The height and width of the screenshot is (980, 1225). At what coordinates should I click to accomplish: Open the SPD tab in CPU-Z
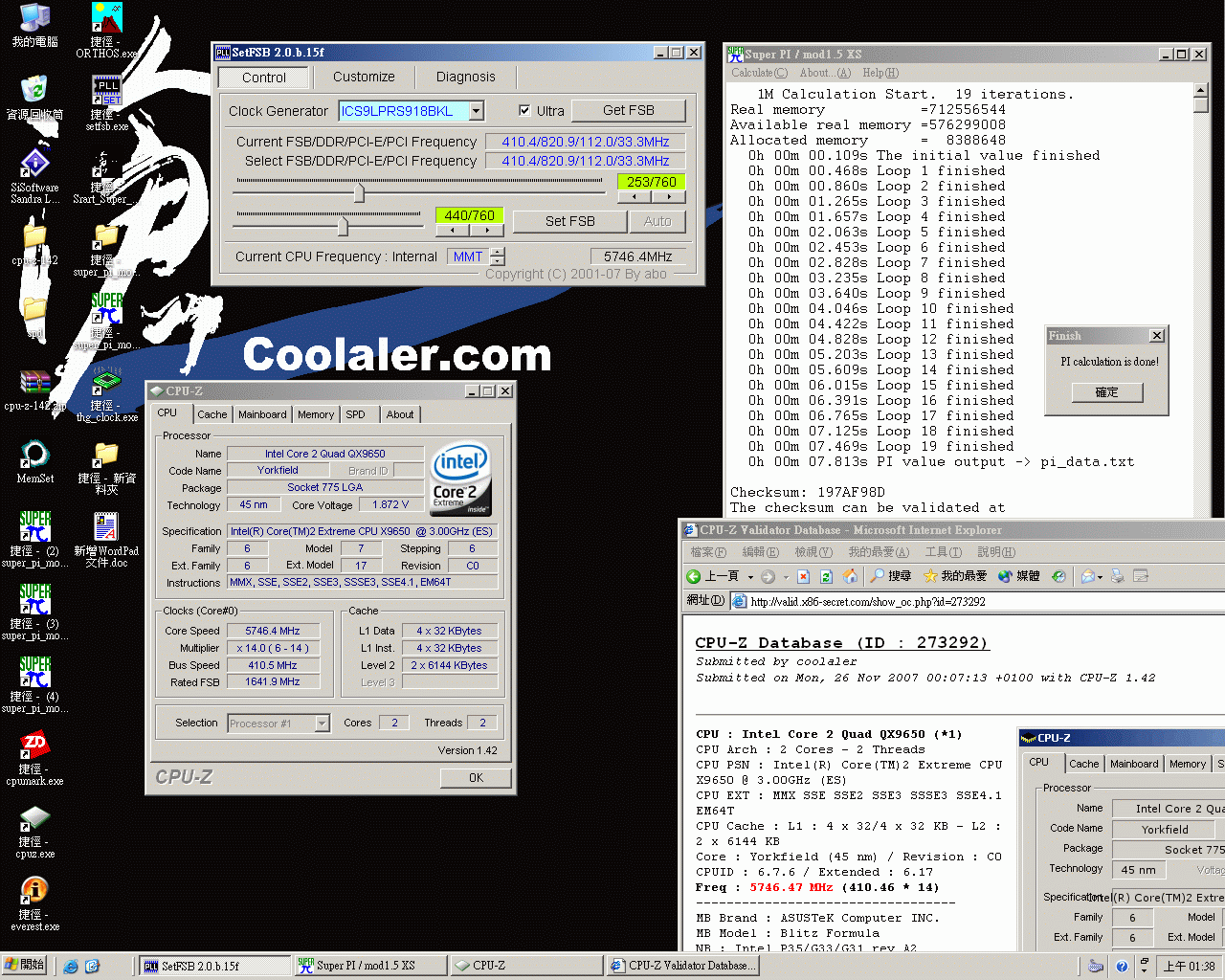(x=356, y=414)
